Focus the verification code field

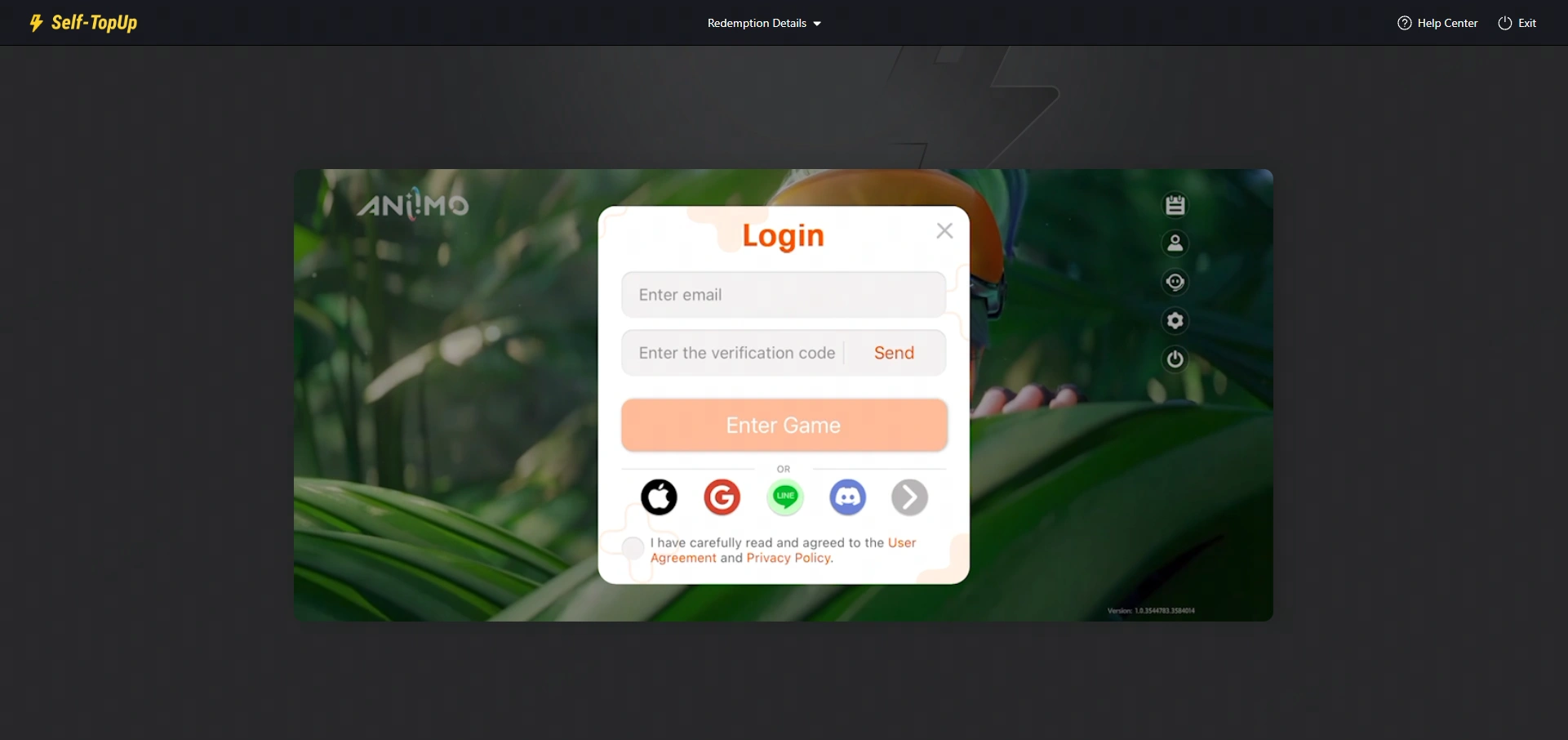tap(732, 353)
